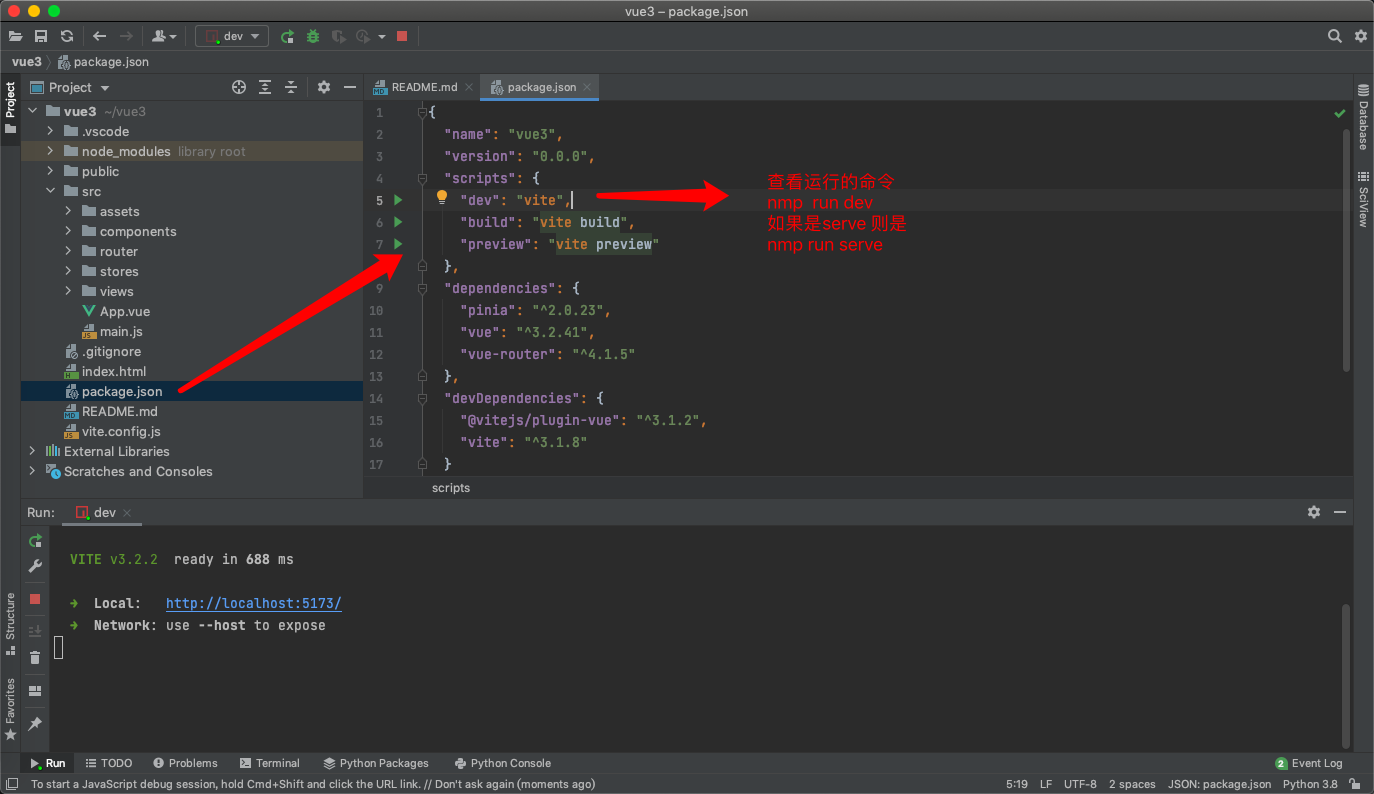
Task: Change the 2 spaces indent setting
Action: pyautogui.click(x=1132, y=784)
